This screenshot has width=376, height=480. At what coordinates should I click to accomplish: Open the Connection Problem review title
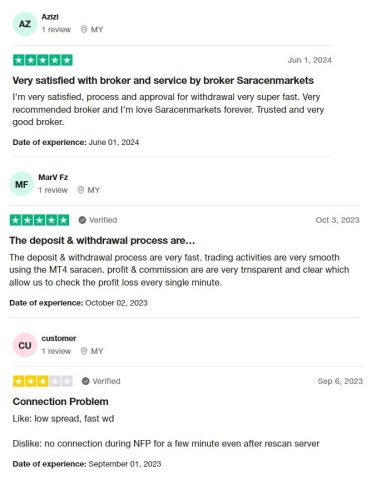pos(60,401)
